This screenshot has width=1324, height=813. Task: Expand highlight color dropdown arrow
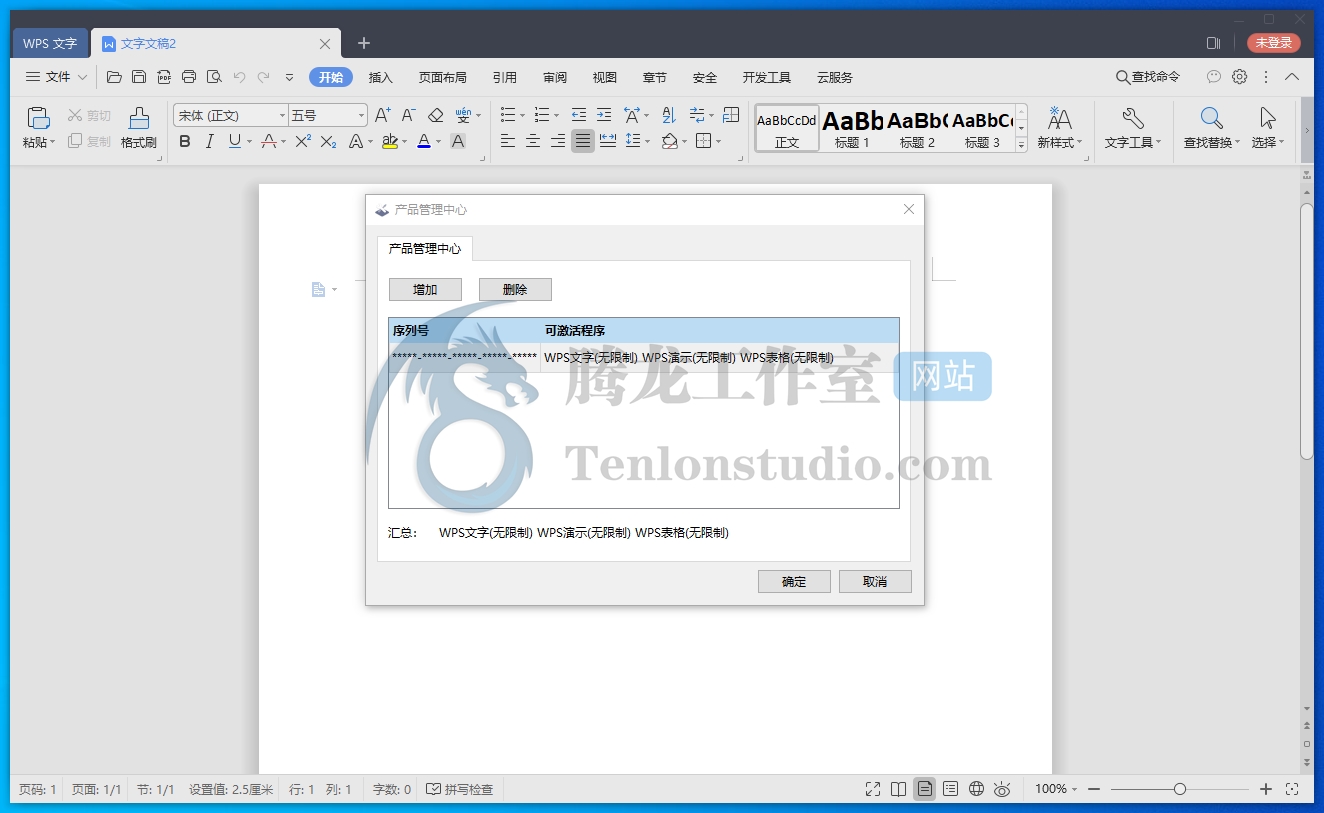(x=404, y=142)
